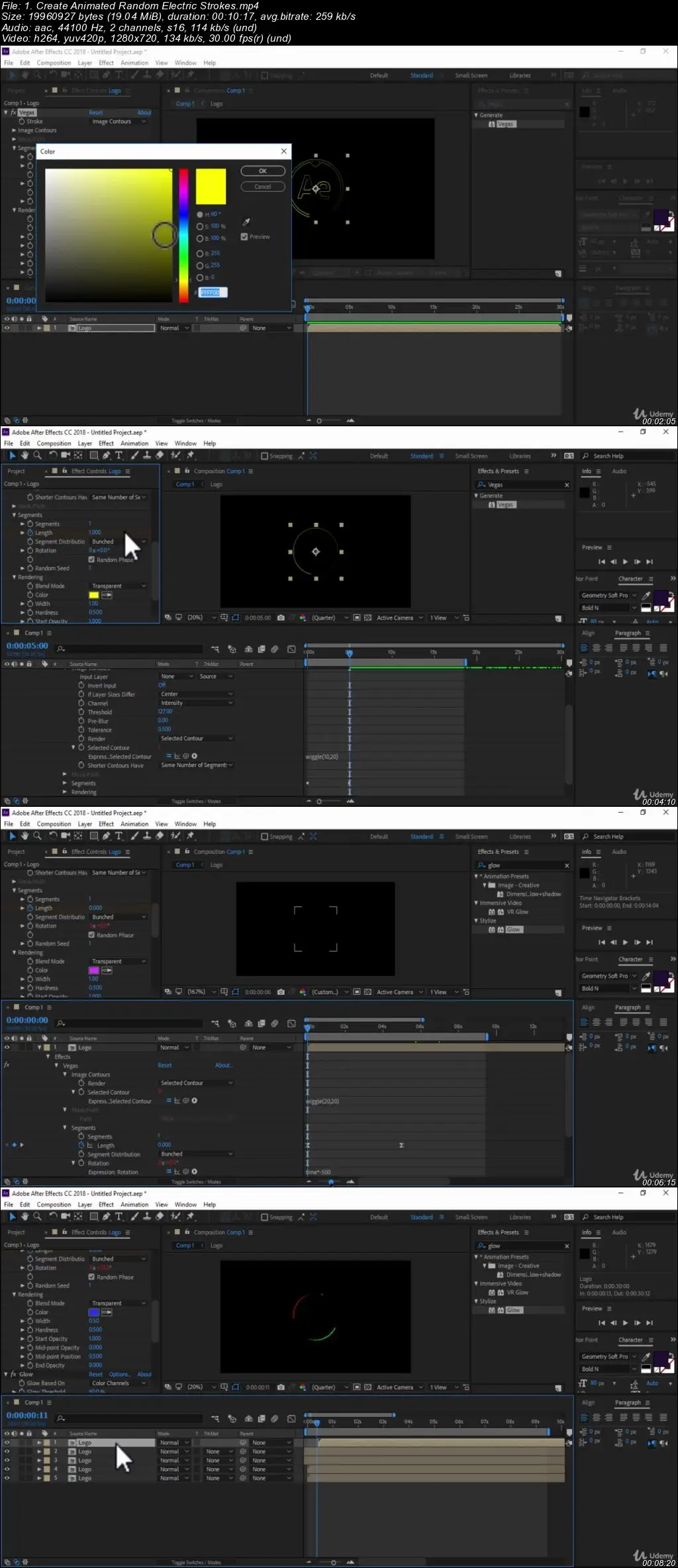This screenshot has width=678, height=1568.
Task: Select the Glow effect under Stylize, 00:06:15 frame
Action: click(x=514, y=929)
